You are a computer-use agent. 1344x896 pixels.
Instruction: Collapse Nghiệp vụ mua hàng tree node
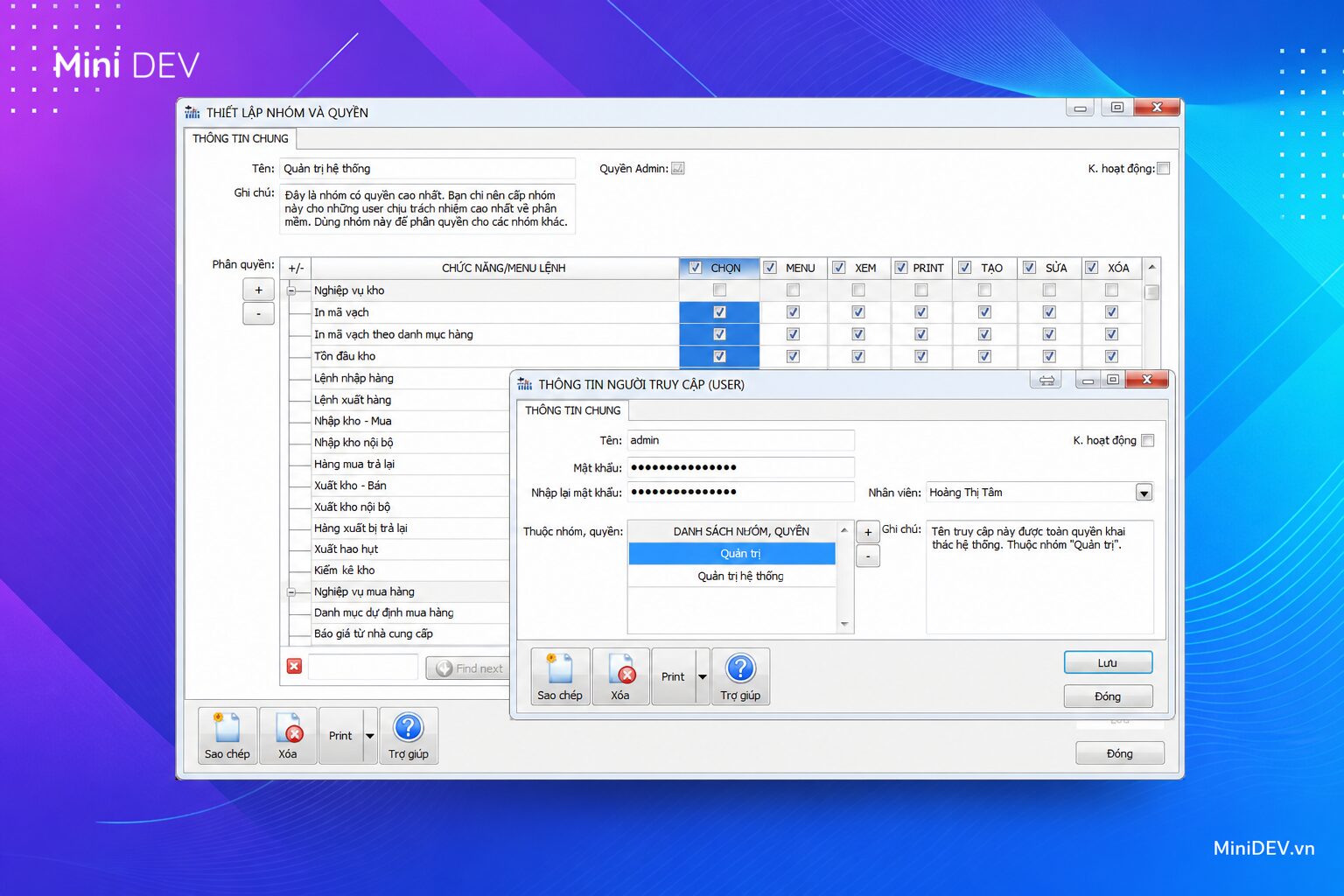291,592
